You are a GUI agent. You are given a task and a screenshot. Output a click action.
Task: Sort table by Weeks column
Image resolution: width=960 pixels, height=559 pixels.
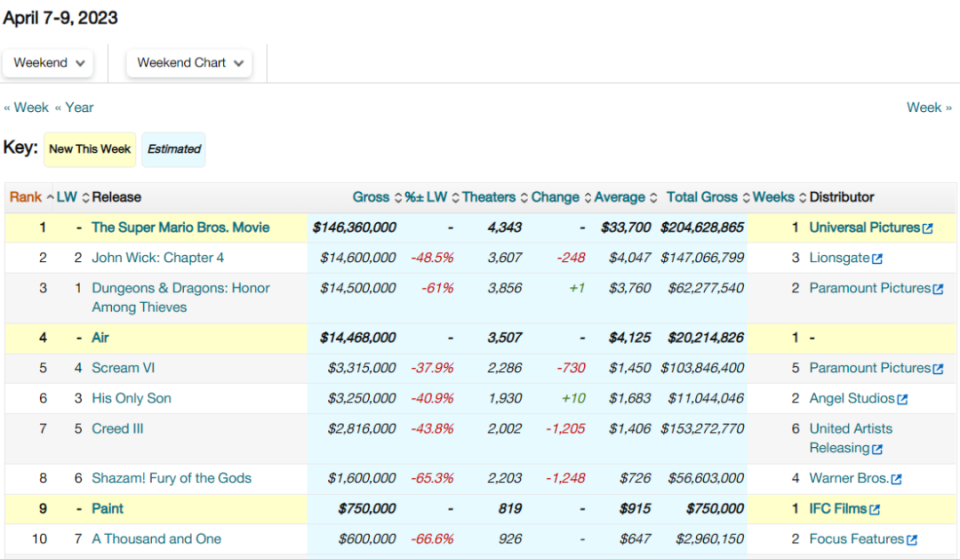click(773, 197)
